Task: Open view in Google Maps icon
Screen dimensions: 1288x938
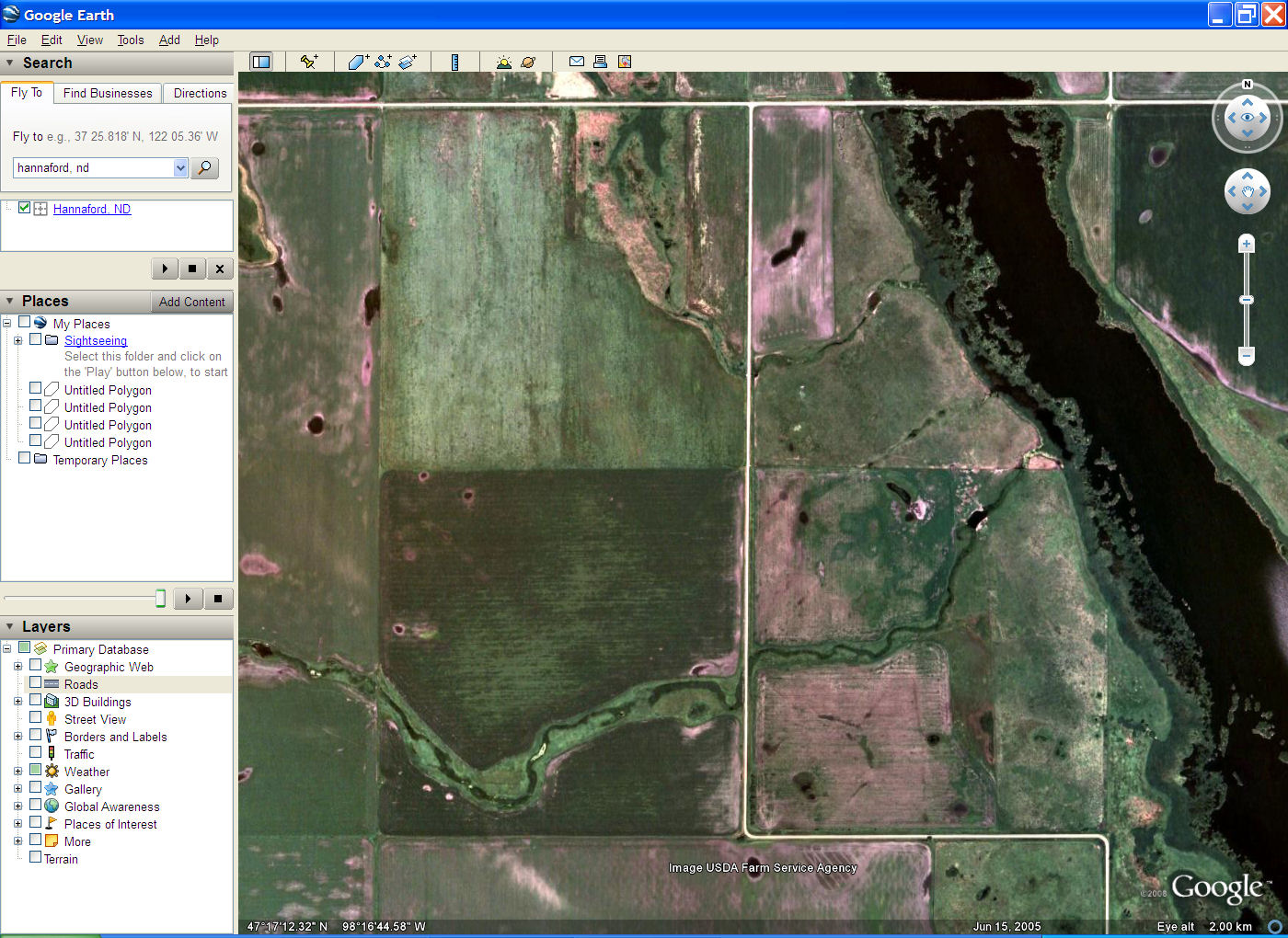Action: pyautogui.click(x=625, y=62)
